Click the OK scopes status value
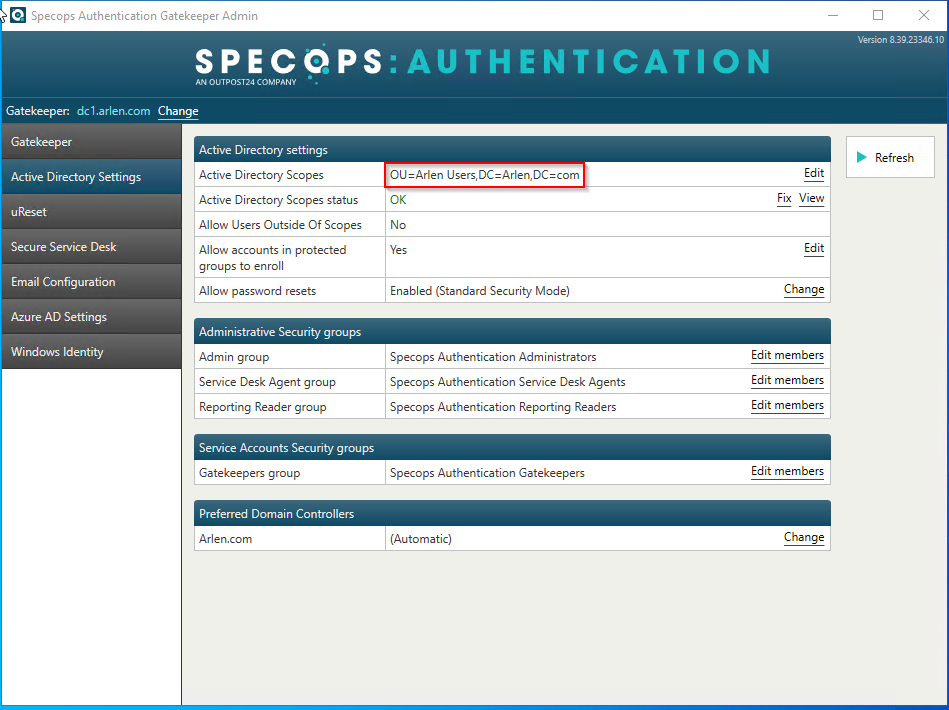The image size is (949, 710). (398, 200)
